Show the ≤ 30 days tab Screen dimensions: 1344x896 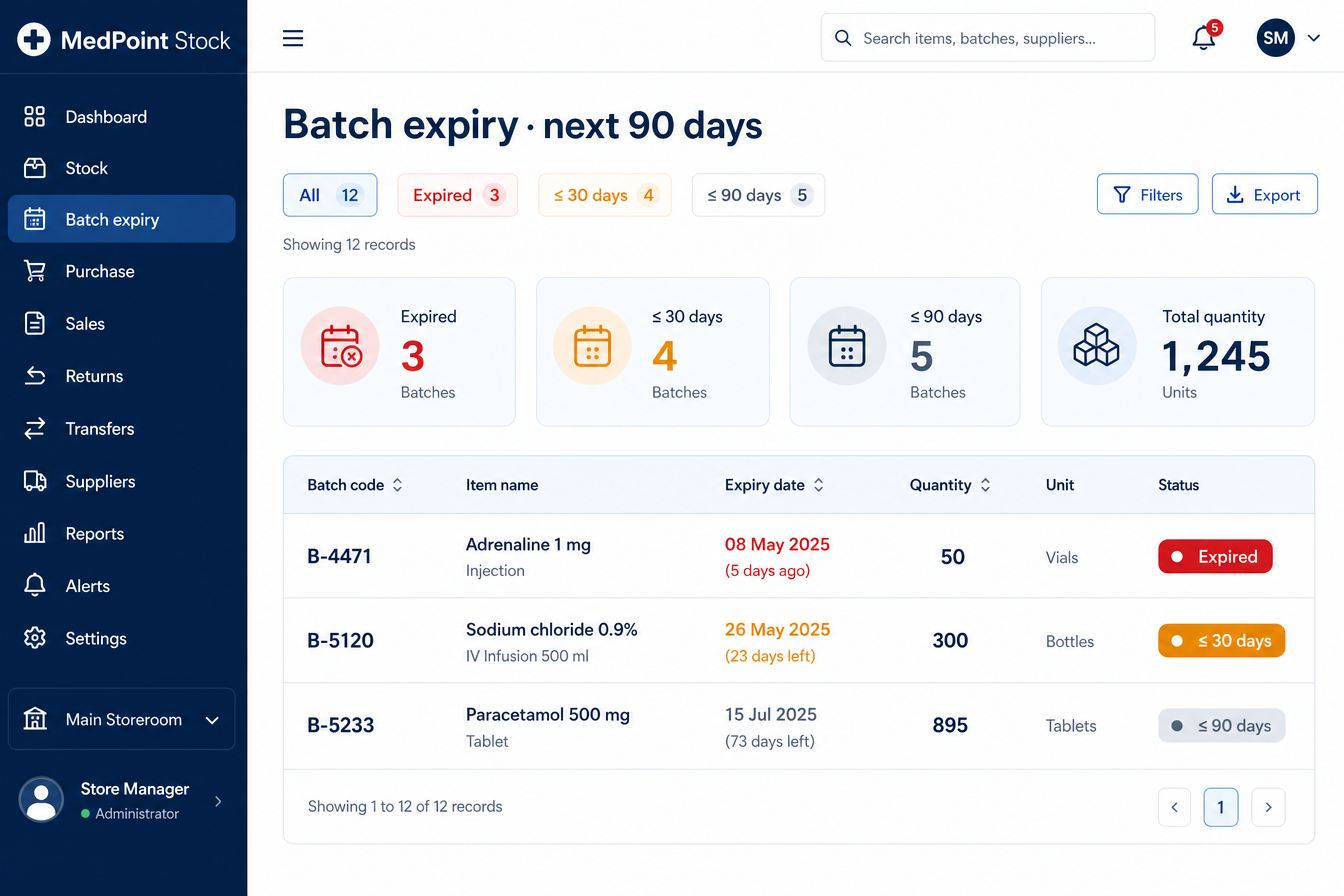pos(605,195)
